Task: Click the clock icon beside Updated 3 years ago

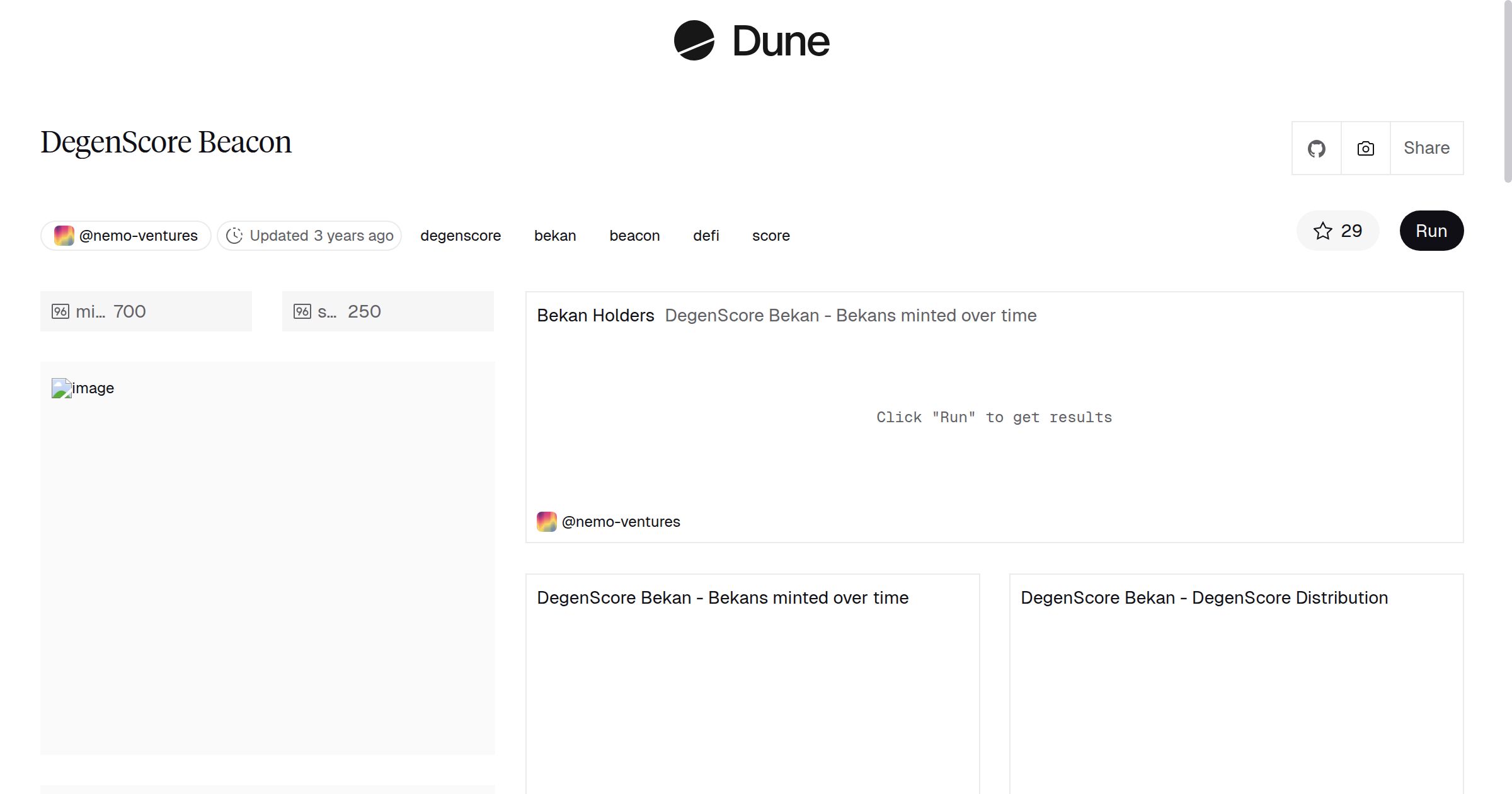Action: [234, 235]
